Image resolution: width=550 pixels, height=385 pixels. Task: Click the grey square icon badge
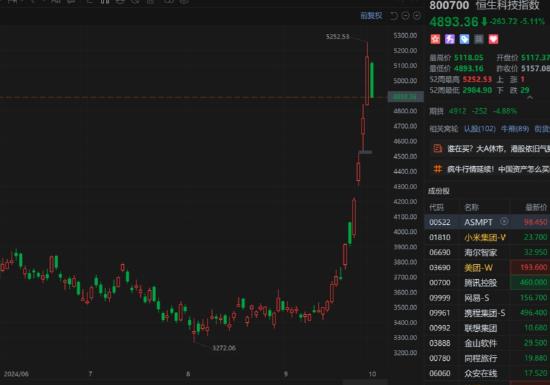click(x=479, y=39)
